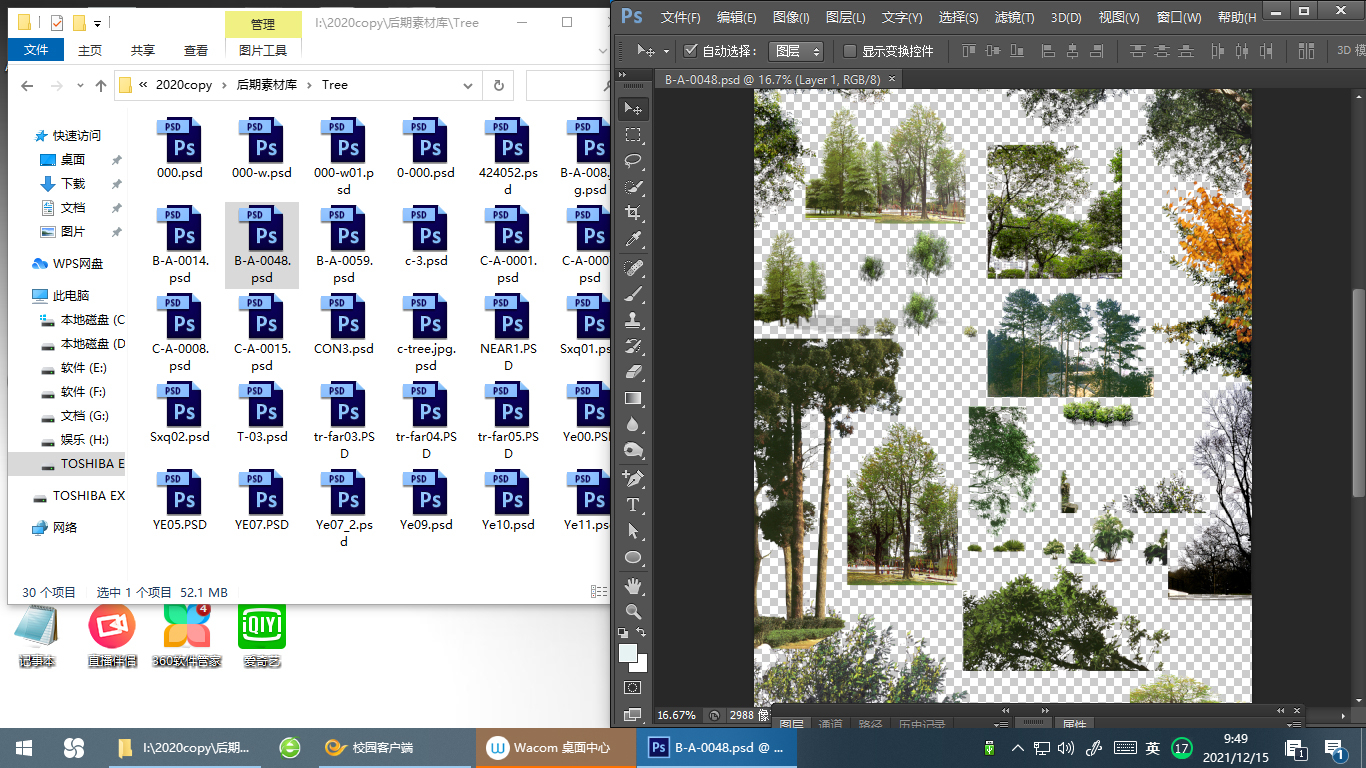Viewport: 1366px width, 768px height.
Task: Select the Ellipse shape tool
Action: (633, 557)
